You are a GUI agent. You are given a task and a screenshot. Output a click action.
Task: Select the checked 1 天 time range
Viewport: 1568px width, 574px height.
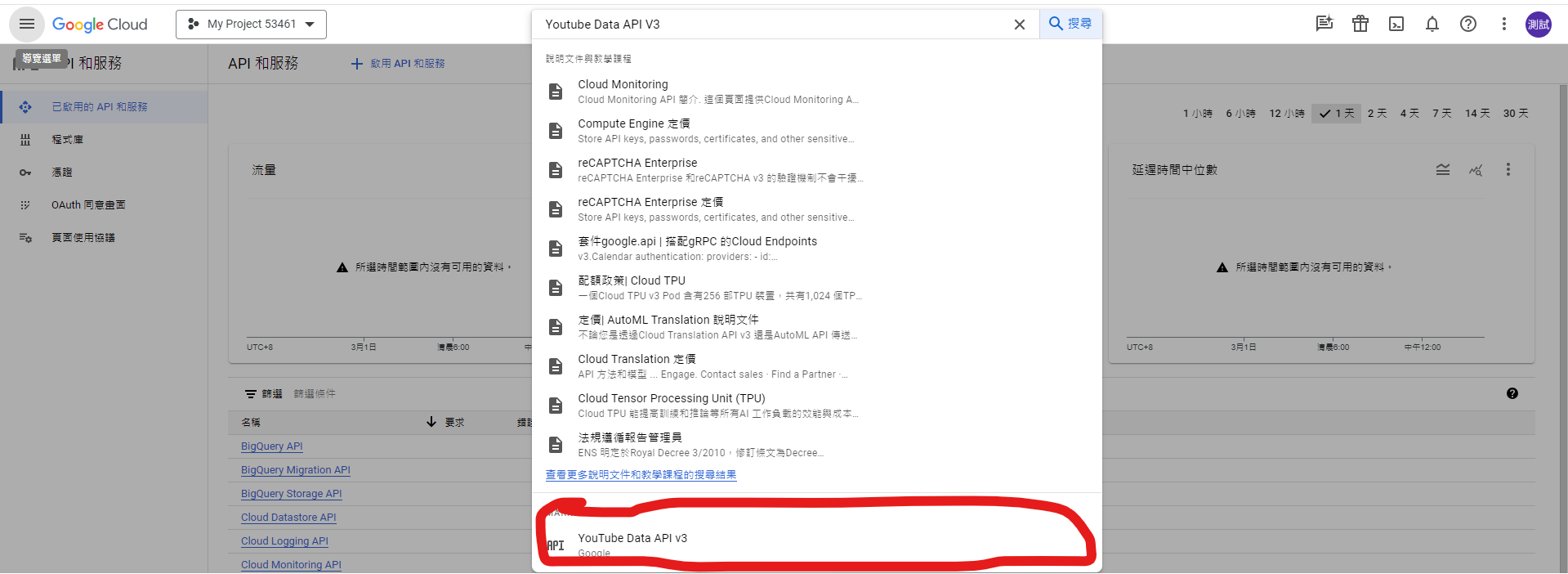click(1336, 114)
